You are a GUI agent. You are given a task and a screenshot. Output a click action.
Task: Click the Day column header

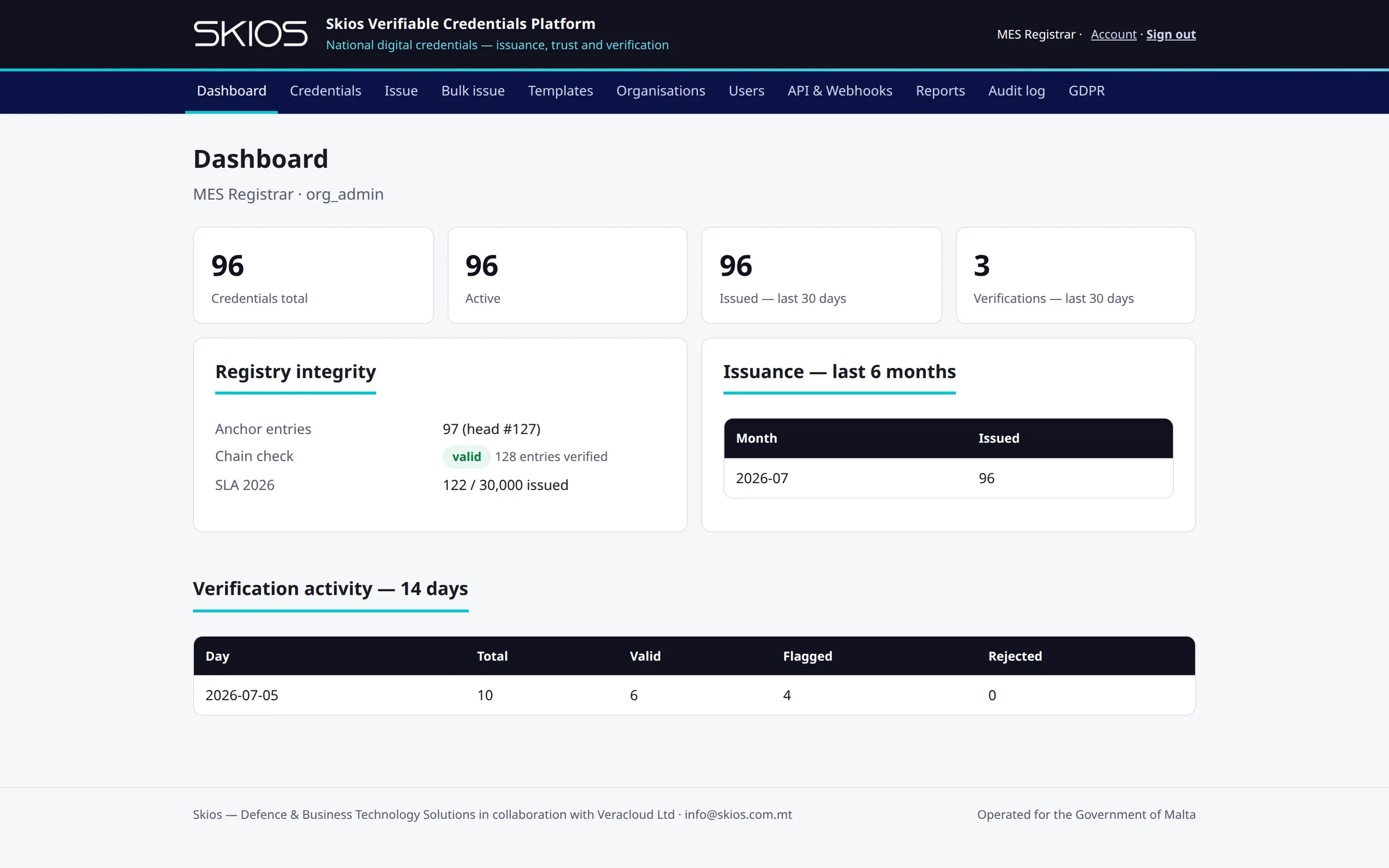(218, 656)
